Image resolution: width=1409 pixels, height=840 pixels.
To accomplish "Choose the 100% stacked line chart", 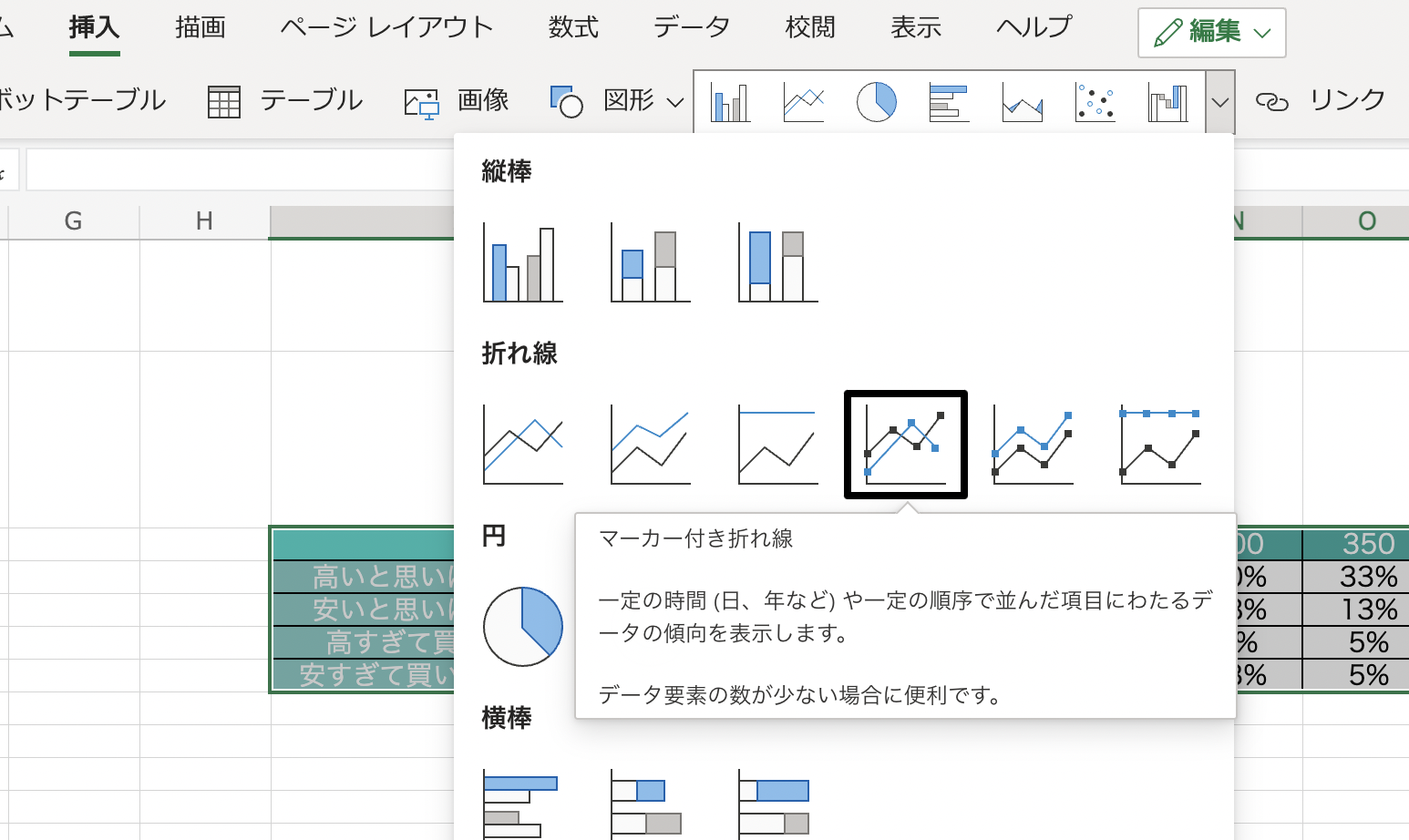I will pos(777,445).
